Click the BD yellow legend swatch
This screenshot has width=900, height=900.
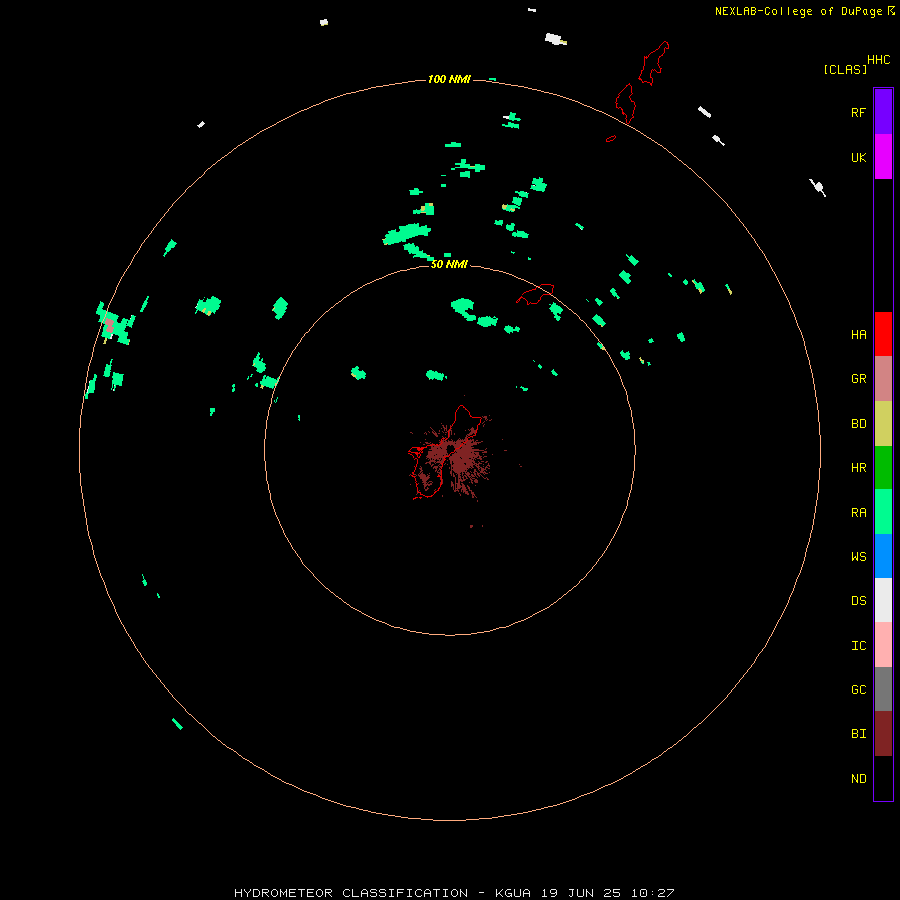[x=883, y=424]
